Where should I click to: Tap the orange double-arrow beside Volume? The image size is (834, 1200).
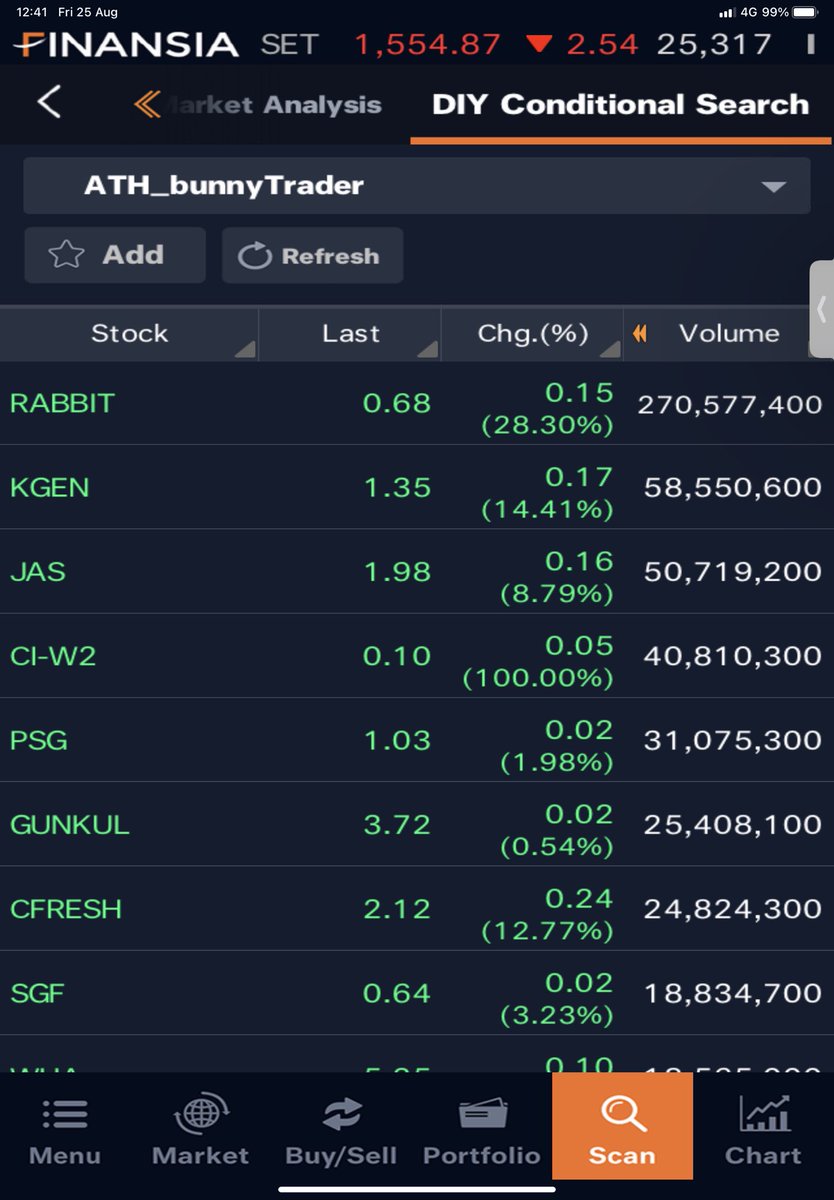[x=639, y=334]
